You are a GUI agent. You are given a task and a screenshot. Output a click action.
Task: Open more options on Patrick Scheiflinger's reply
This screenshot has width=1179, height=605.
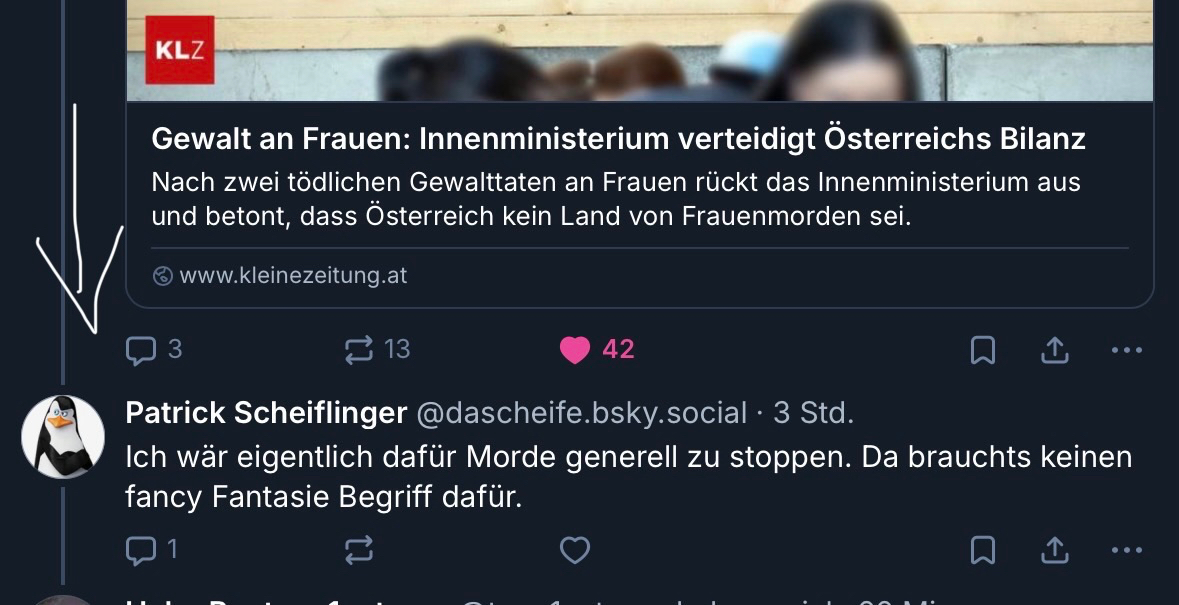tap(1126, 549)
